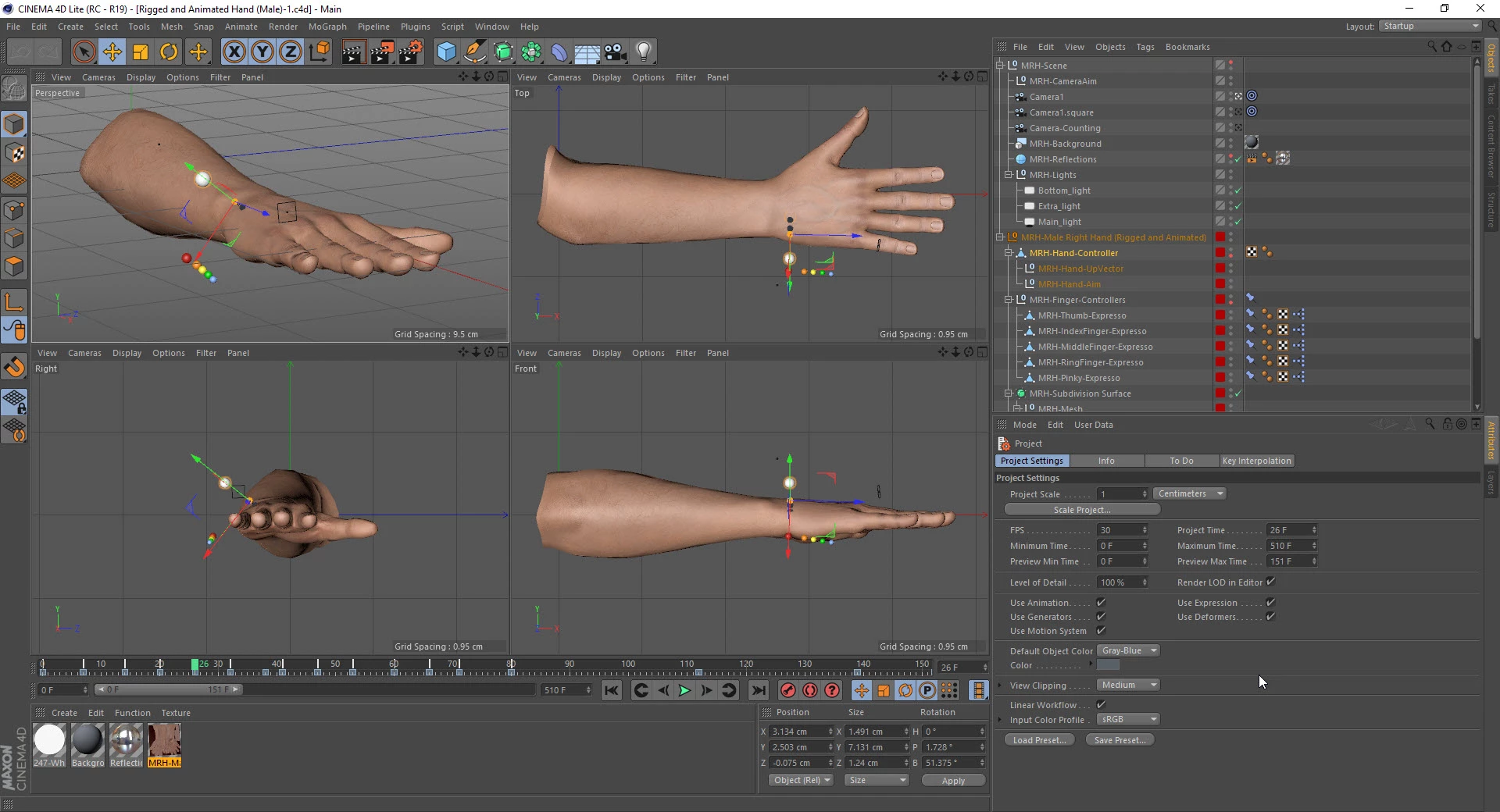The image size is (1500, 812).
Task: Toggle Z axis lock
Action: [290, 52]
